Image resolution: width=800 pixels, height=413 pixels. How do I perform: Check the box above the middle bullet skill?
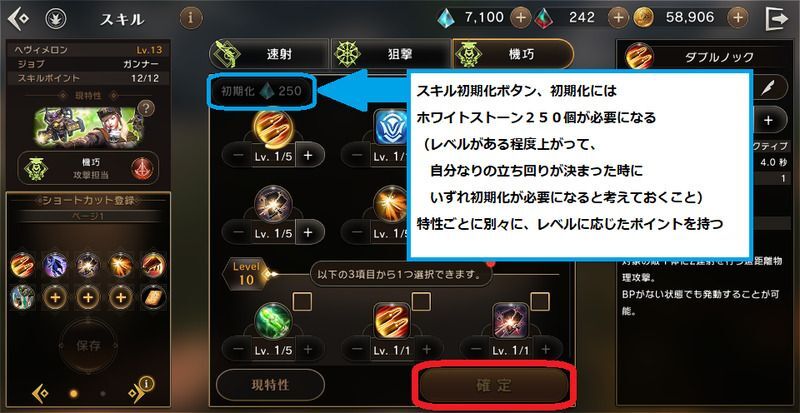[x=421, y=302]
